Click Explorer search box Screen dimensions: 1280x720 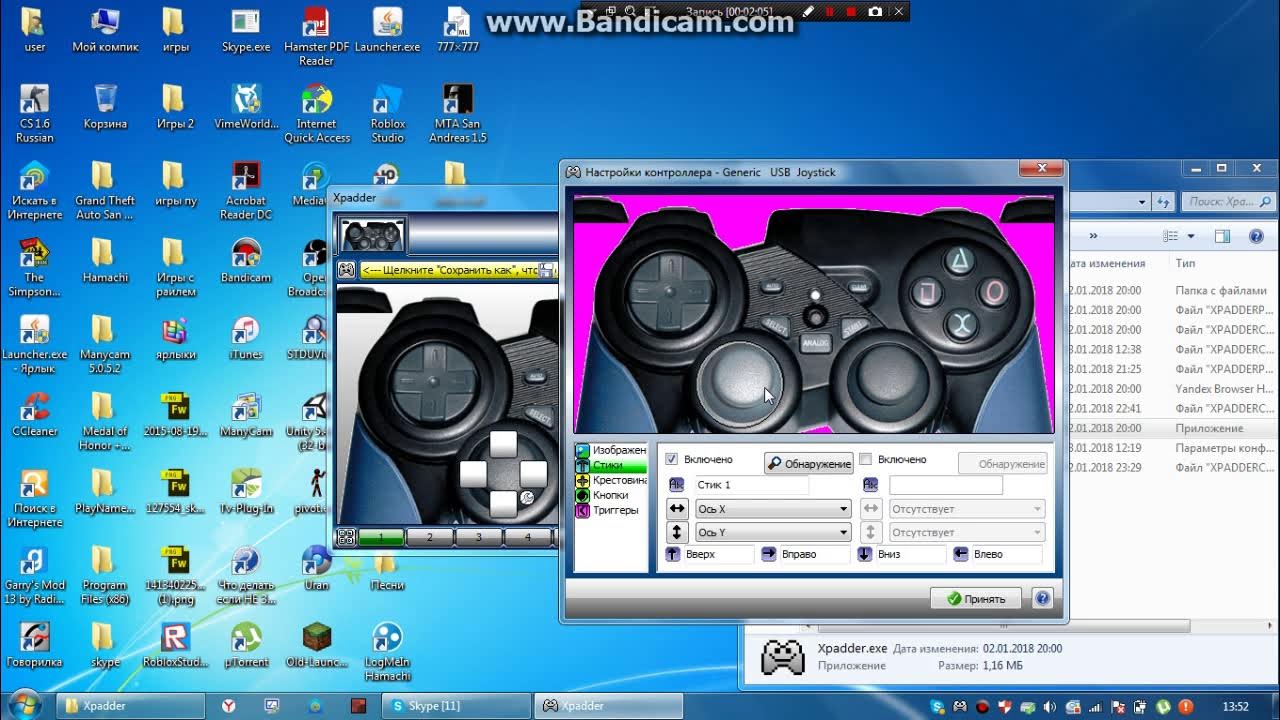click(x=1228, y=202)
